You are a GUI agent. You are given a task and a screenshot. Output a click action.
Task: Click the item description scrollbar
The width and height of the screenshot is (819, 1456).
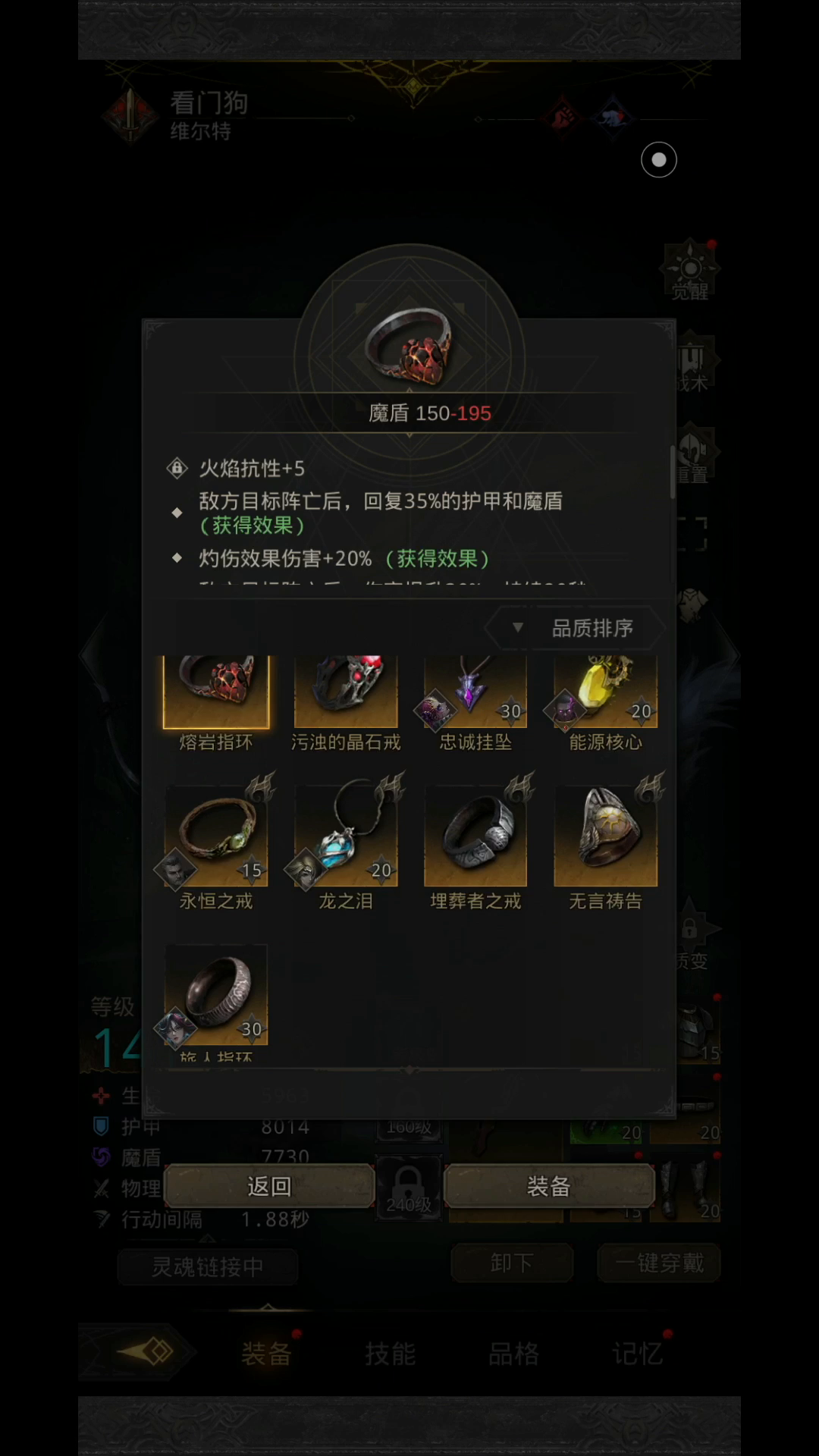click(x=672, y=472)
